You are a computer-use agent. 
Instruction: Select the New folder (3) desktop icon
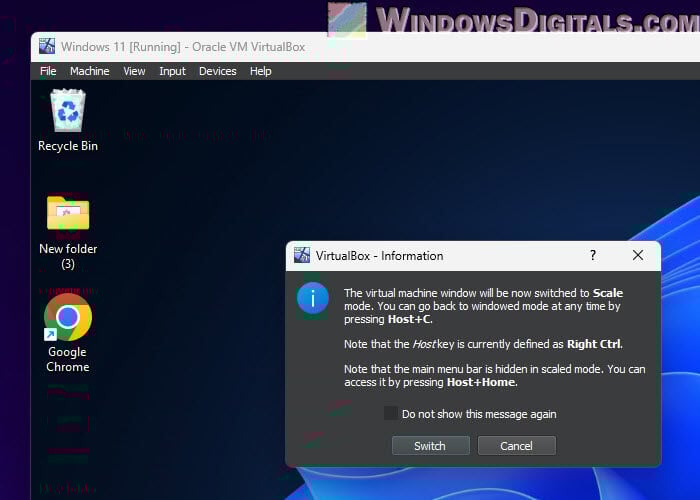pyautogui.click(x=68, y=212)
